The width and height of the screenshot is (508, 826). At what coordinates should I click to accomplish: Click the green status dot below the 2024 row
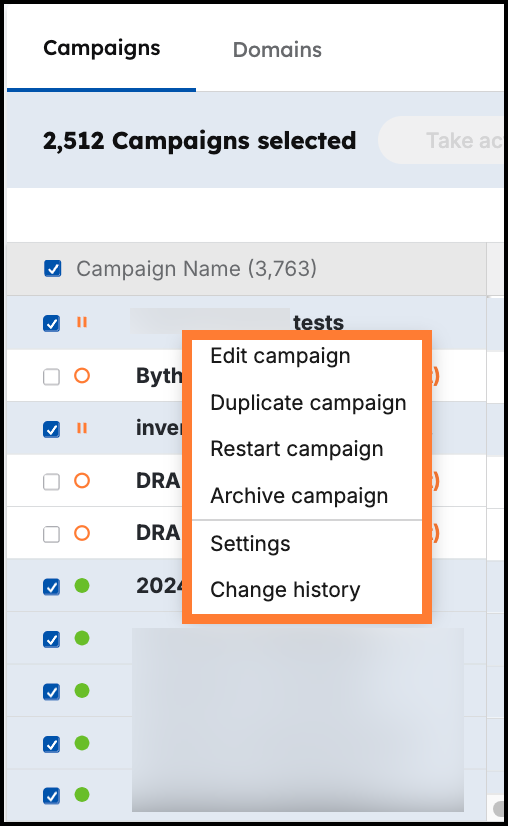coord(82,638)
